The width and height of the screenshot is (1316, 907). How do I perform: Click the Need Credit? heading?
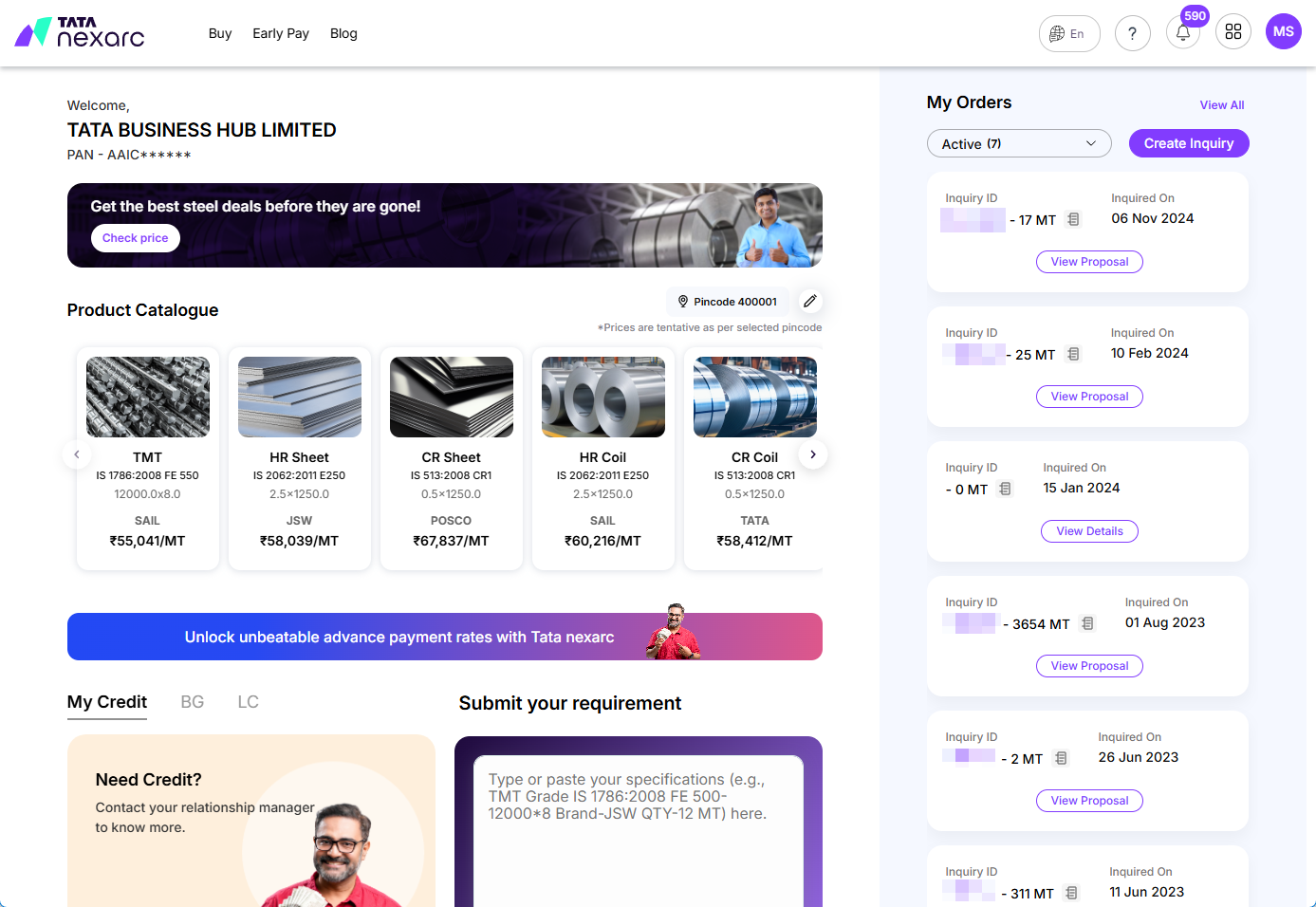[149, 780]
